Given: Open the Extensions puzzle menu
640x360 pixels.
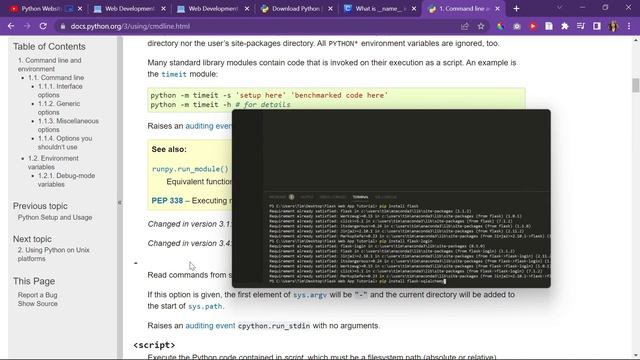Looking at the screenshot, I should 565,26.
